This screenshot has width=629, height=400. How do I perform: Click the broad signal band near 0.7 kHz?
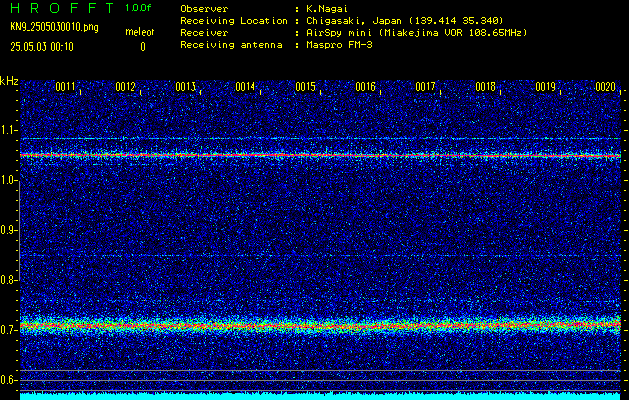click(x=320, y=325)
